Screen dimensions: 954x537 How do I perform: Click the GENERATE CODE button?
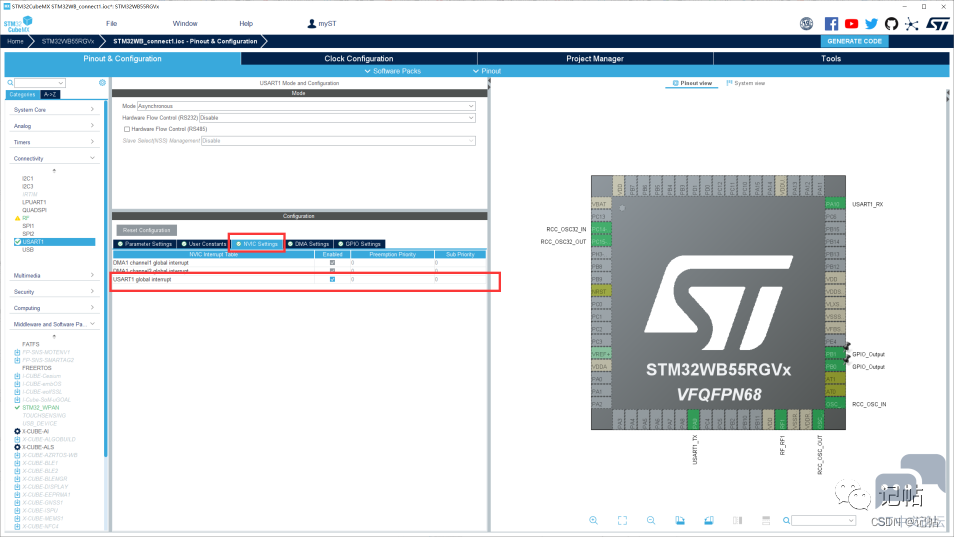pos(854,41)
